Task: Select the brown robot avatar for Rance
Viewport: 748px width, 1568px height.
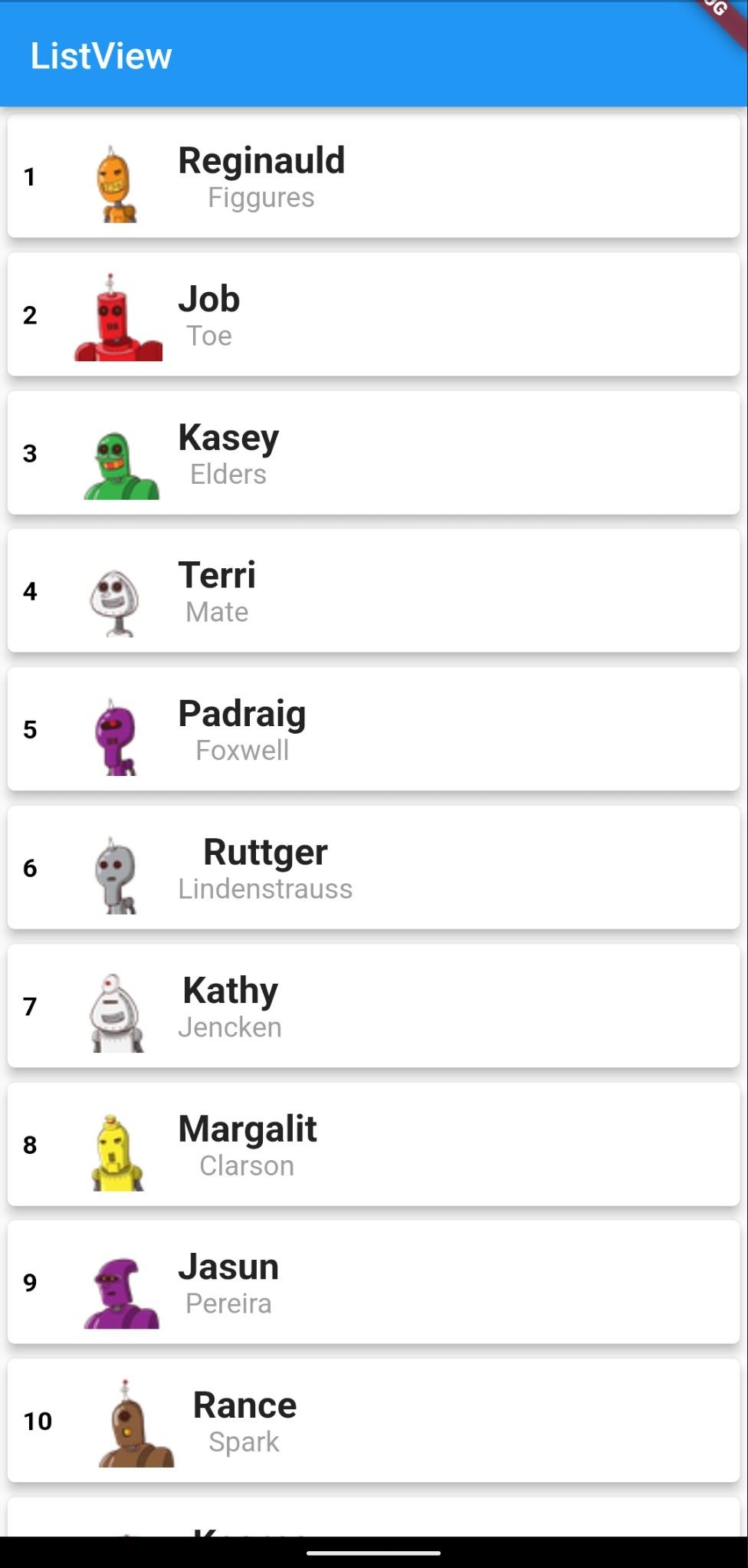Action: click(x=135, y=1425)
